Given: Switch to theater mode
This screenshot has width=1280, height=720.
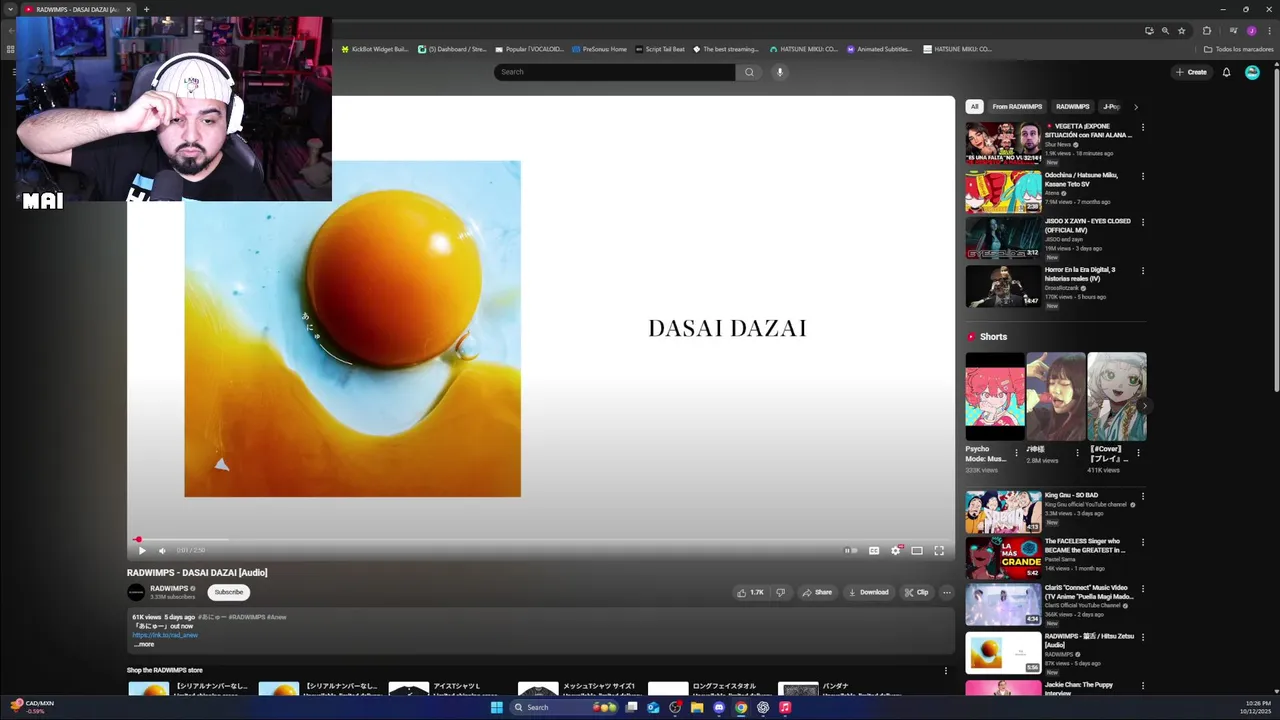Looking at the screenshot, I should click(x=917, y=550).
